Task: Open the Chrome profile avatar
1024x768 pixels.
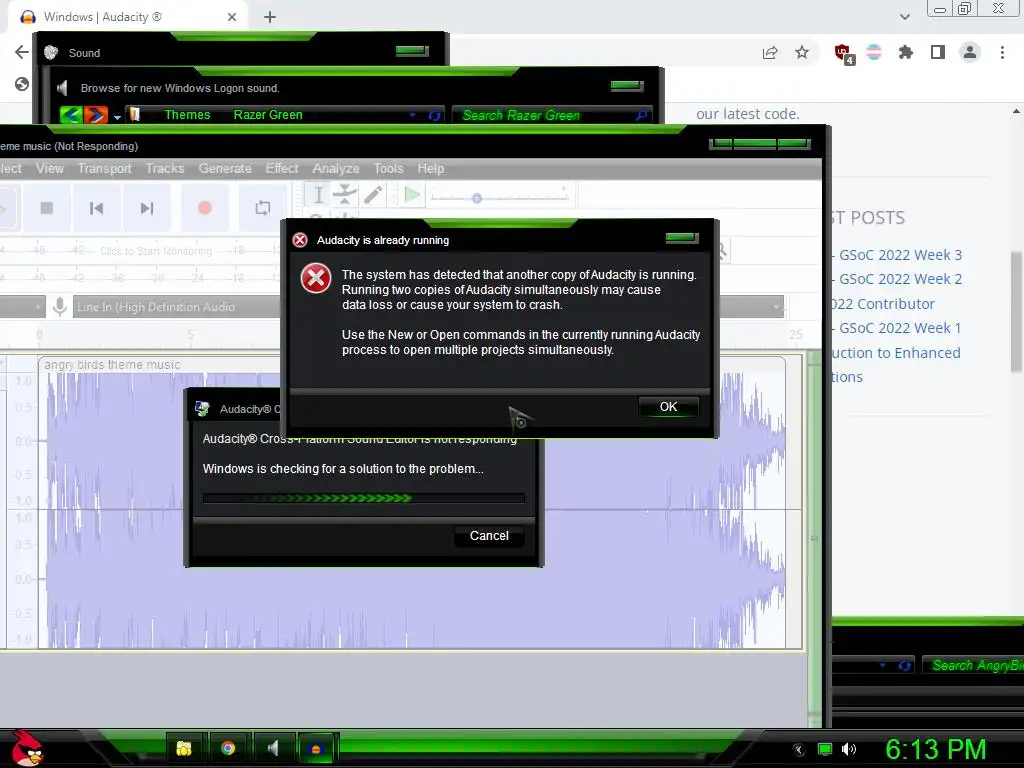Action: pyautogui.click(x=970, y=52)
